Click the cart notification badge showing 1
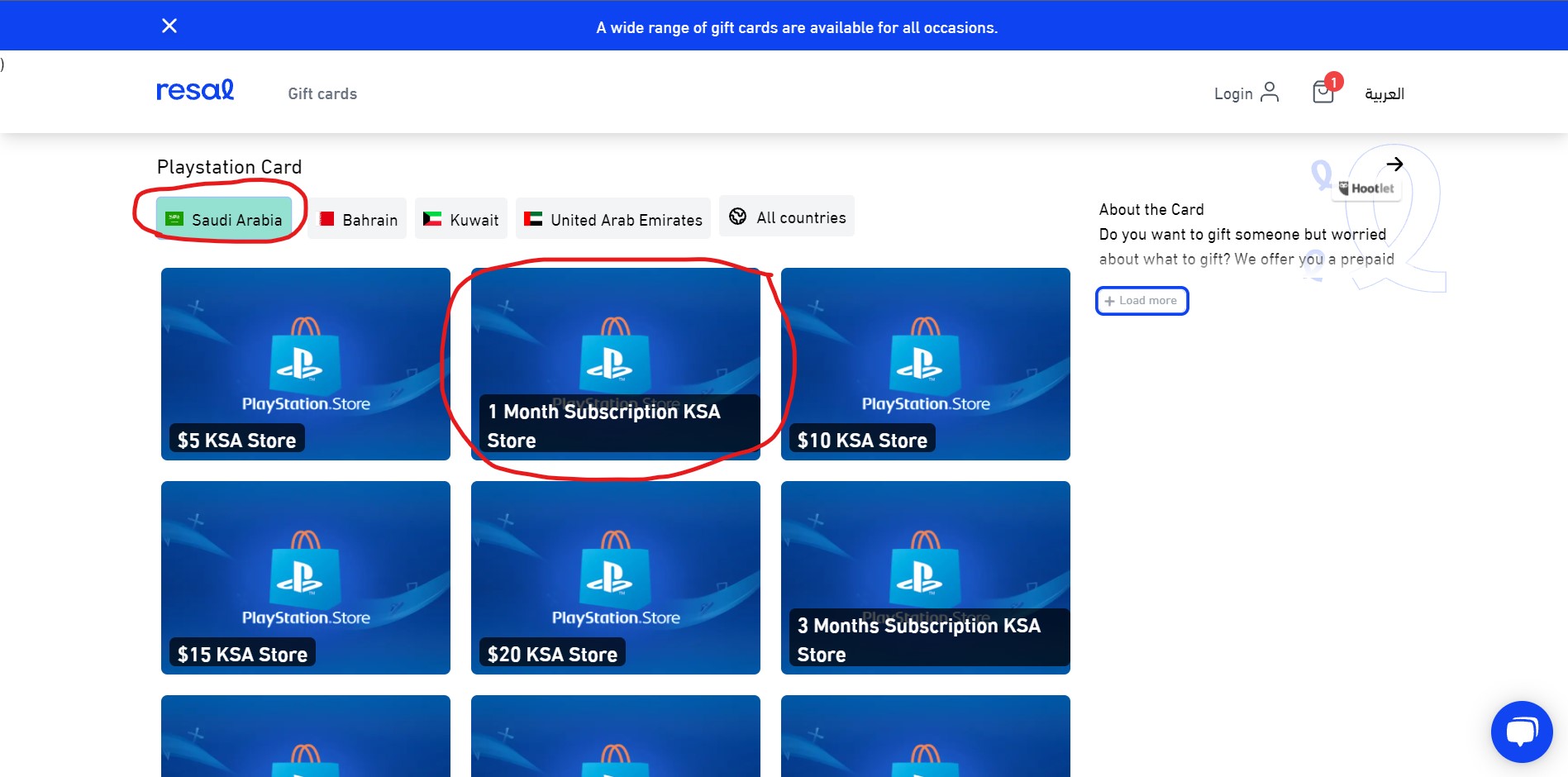 point(1333,82)
